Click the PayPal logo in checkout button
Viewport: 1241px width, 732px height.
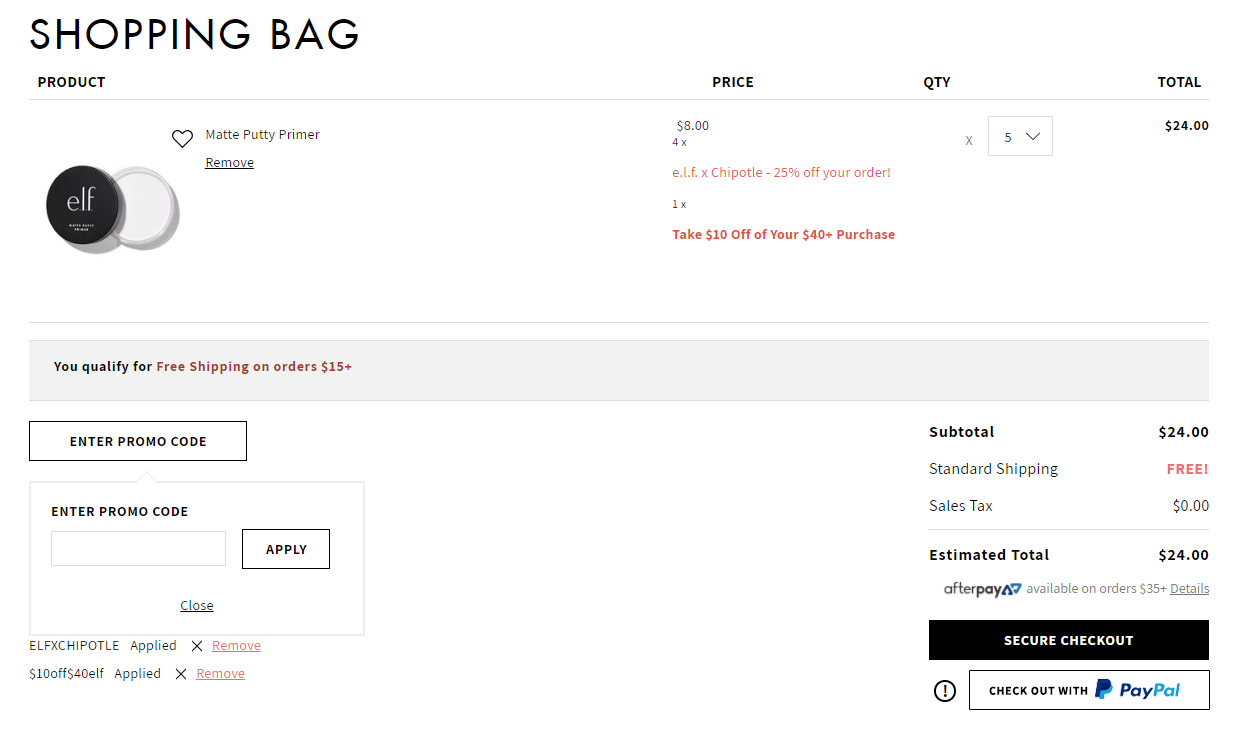pyautogui.click(x=1137, y=690)
